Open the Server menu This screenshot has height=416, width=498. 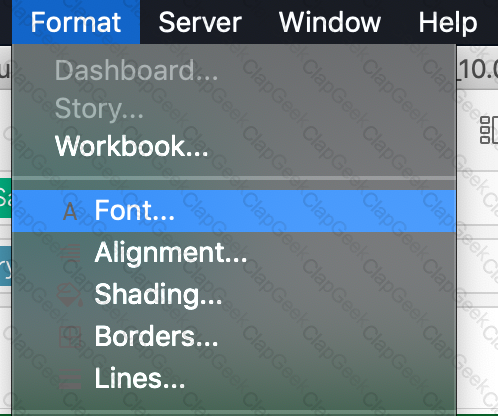pyautogui.click(x=200, y=22)
